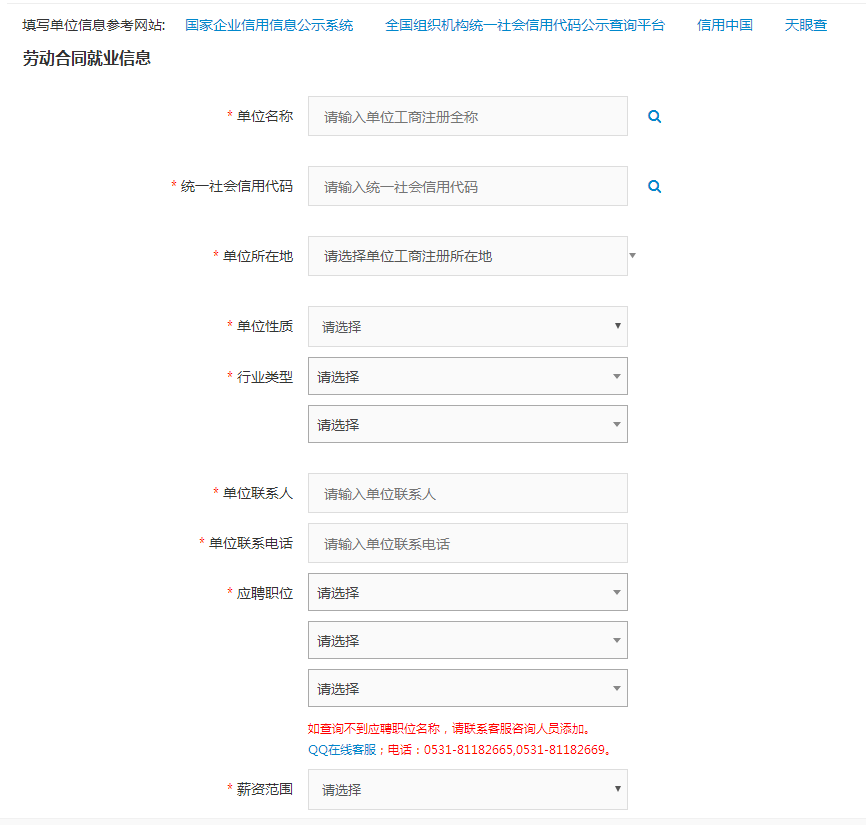Click the 单位所在地 selection field
This screenshot has height=825, width=866.
tap(467, 256)
